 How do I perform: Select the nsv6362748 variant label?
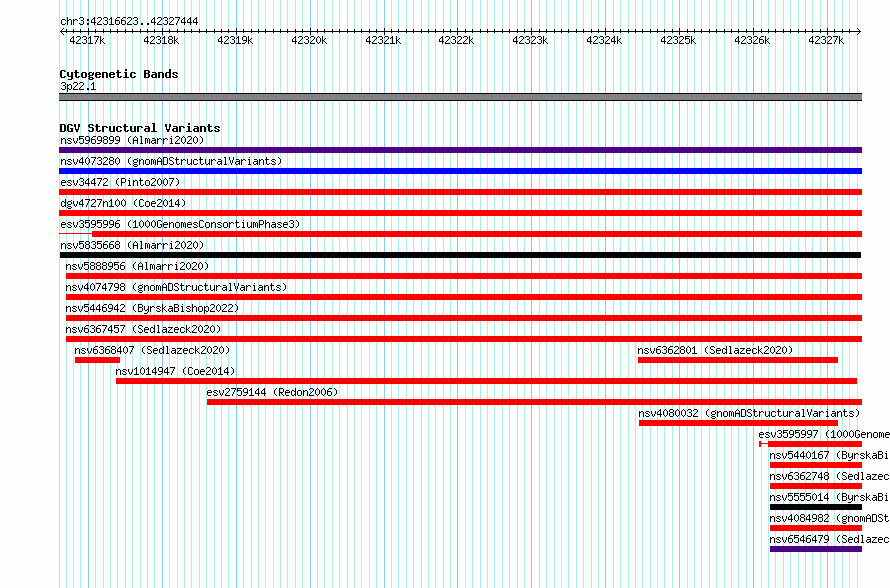[x=829, y=476]
